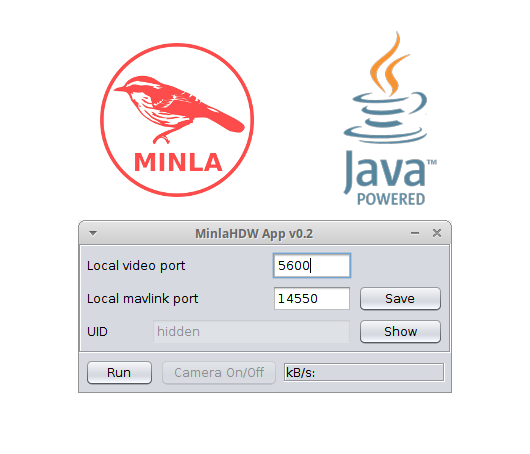Close the MinlaHDW App window
The width and height of the screenshot is (530, 454).
pyautogui.click(x=437, y=233)
